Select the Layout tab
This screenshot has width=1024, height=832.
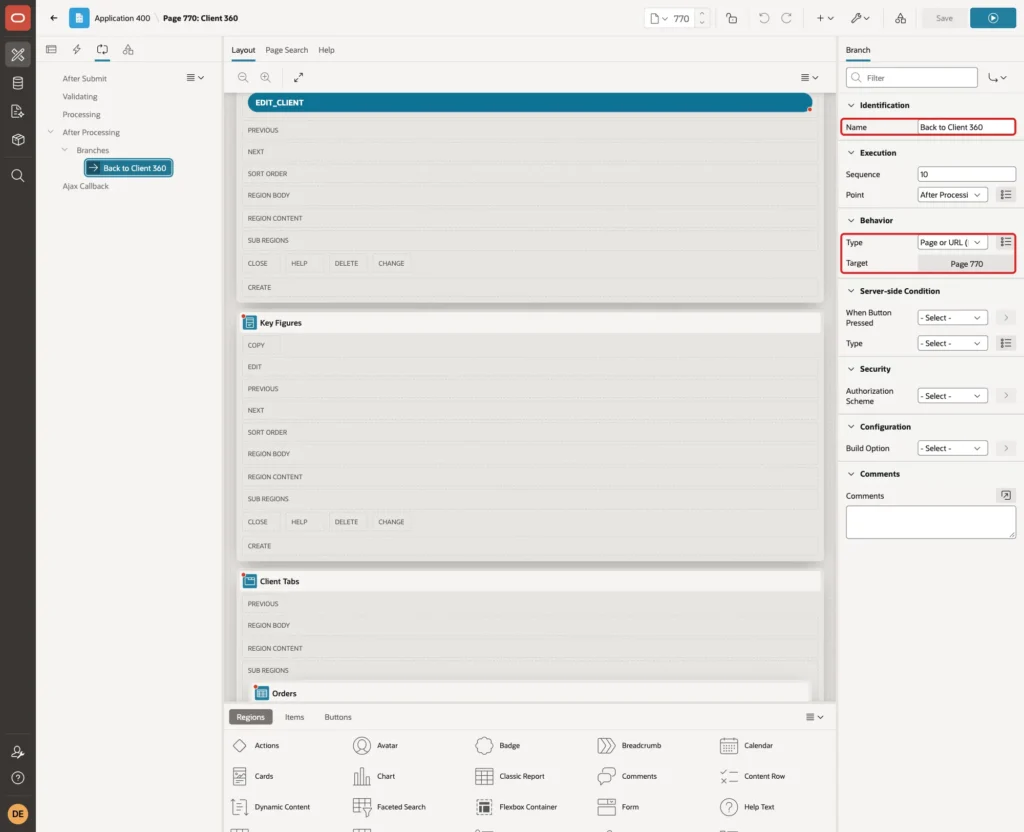coord(243,50)
